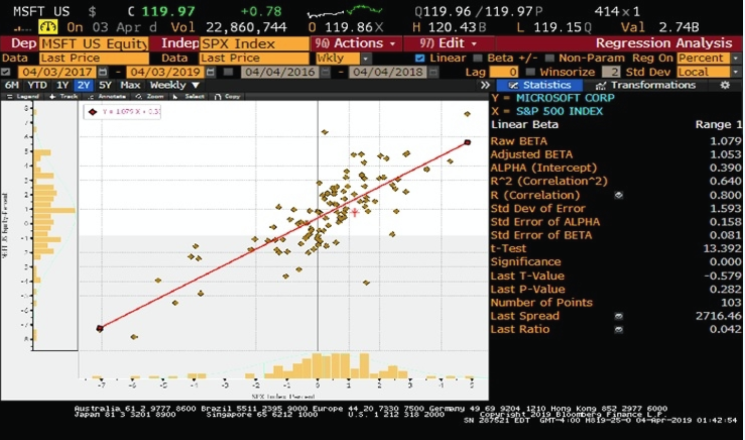
Task: Click the Last Spread value 2716.46
Action: pyautogui.click(x=718, y=316)
